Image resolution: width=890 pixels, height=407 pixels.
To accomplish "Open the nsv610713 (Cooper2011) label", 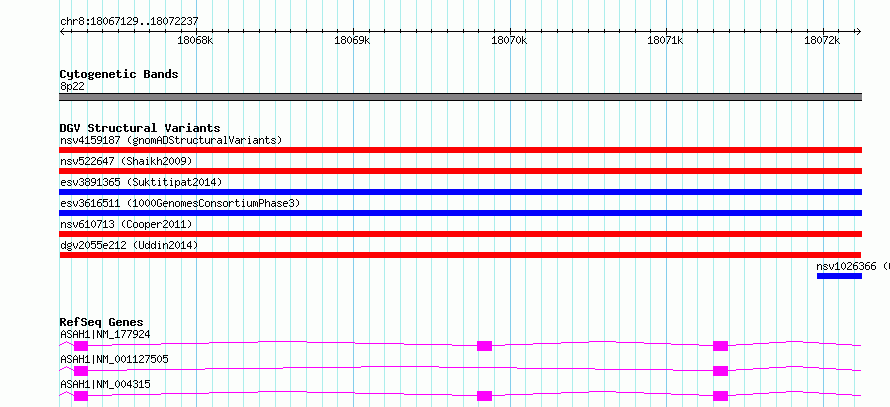I will tap(126, 224).
